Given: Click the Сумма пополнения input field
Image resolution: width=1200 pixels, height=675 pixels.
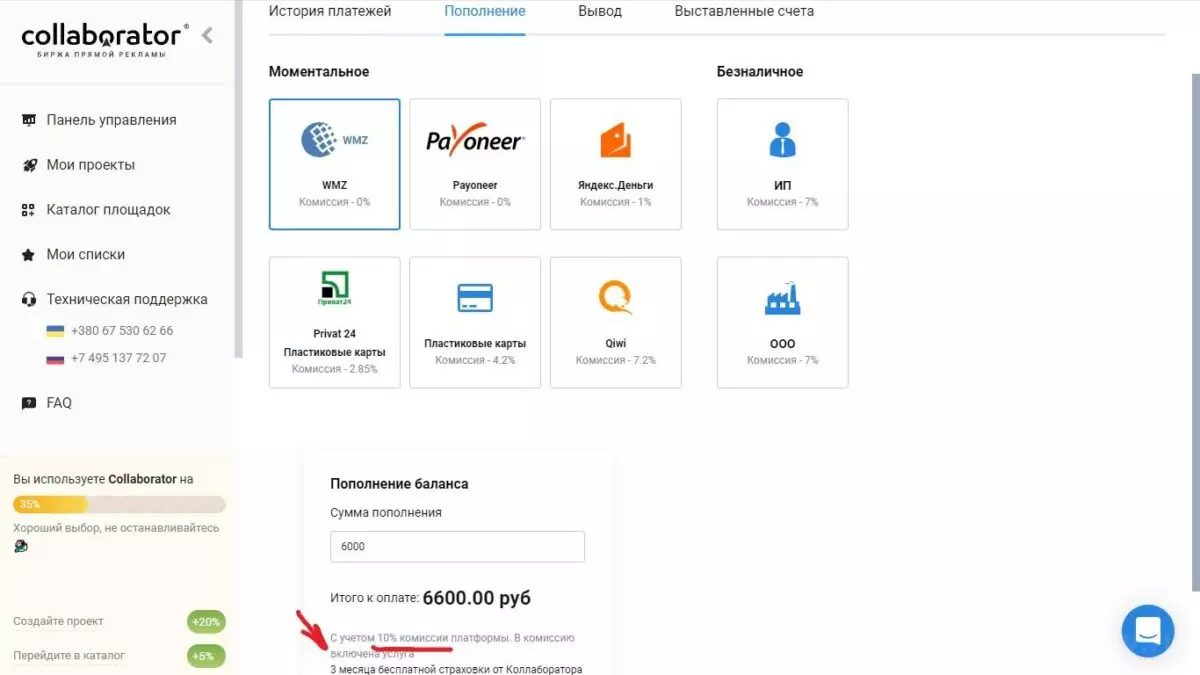Looking at the screenshot, I should [457, 547].
